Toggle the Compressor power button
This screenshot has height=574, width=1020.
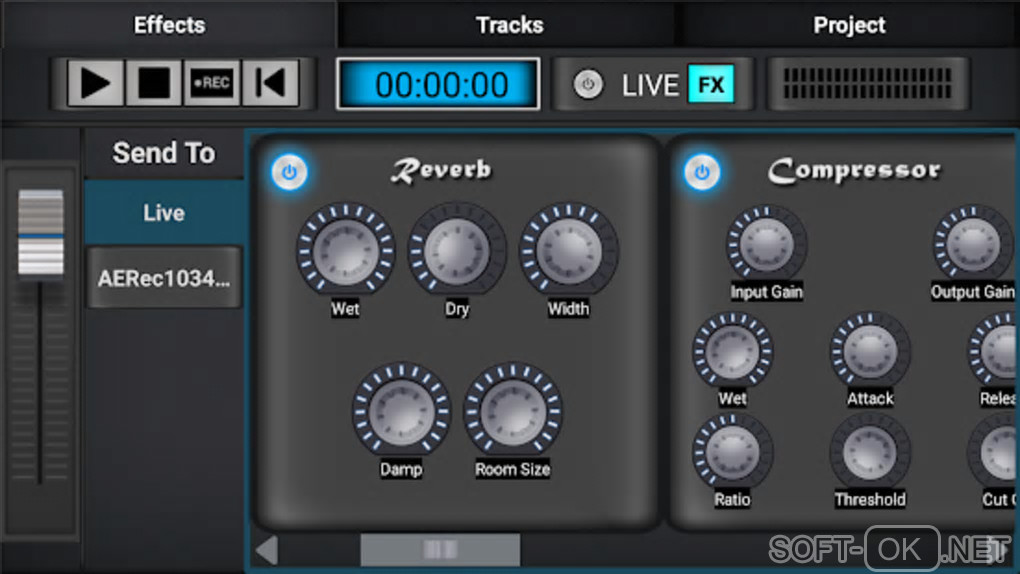702,172
